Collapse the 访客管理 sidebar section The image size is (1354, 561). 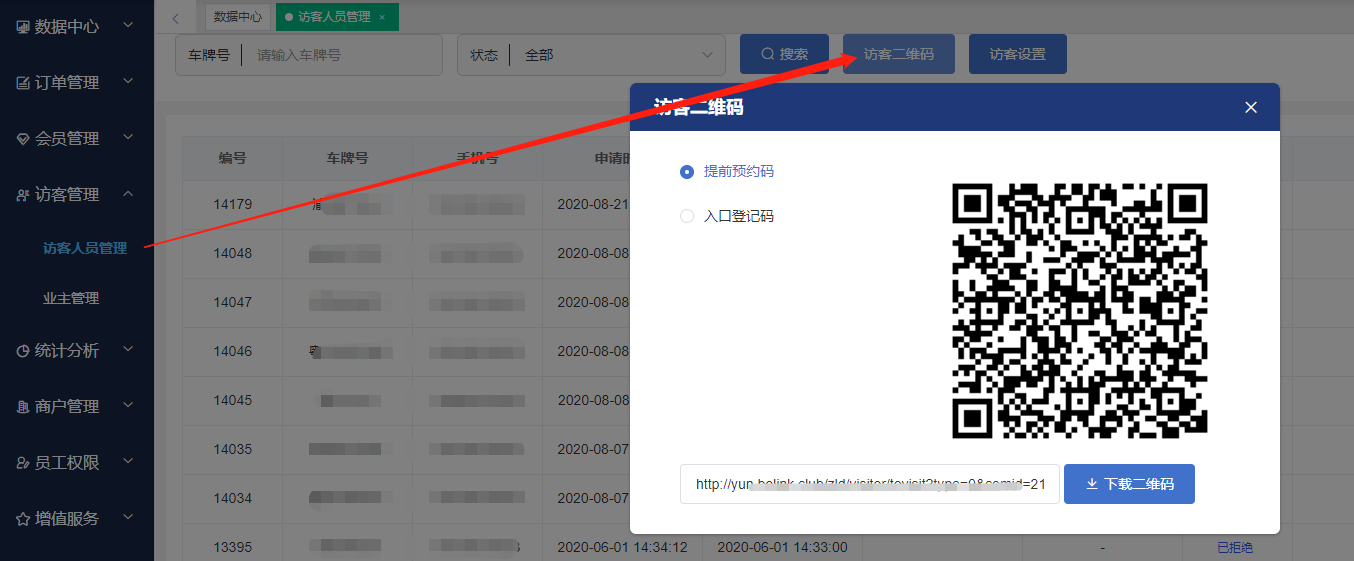pyautogui.click(x=128, y=194)
